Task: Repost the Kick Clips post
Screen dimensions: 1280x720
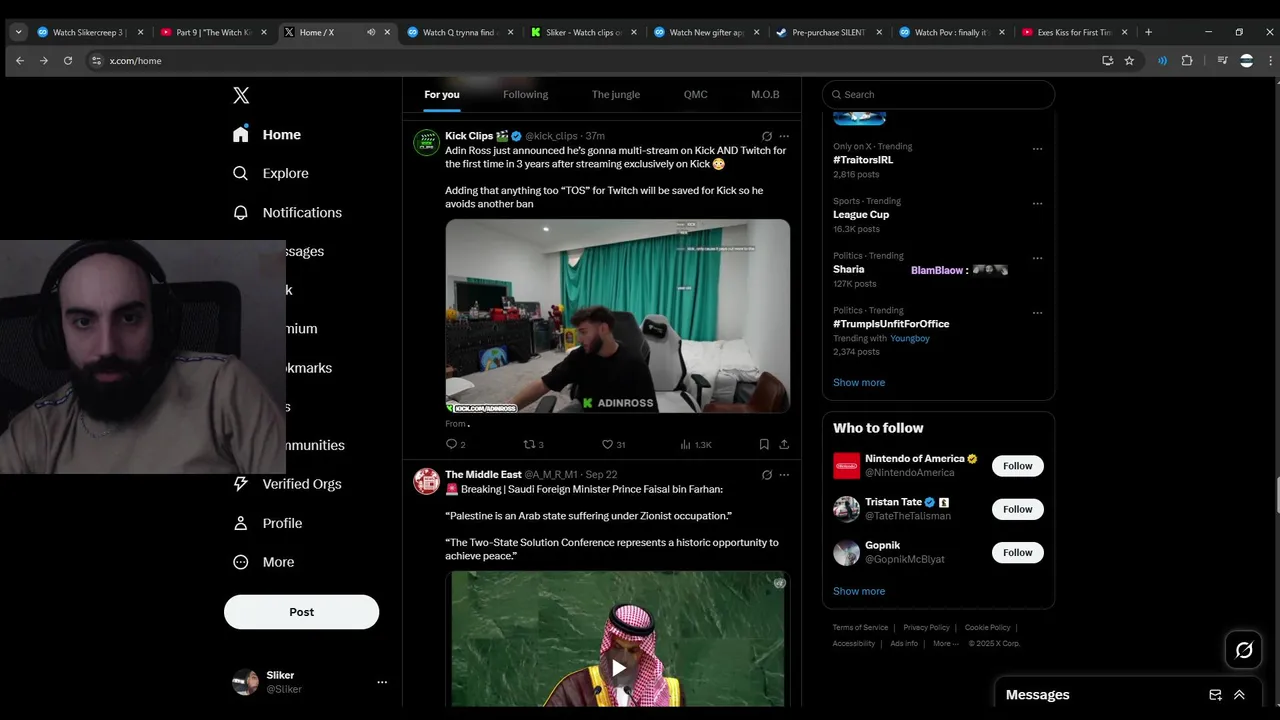Action: pyautogui.click(x=530, y=444)
